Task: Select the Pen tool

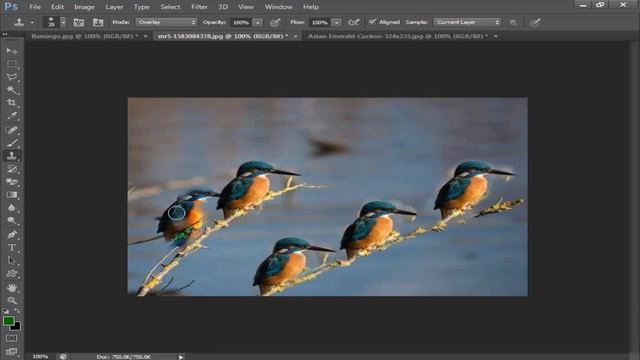Action: click(x=12, y=235)
